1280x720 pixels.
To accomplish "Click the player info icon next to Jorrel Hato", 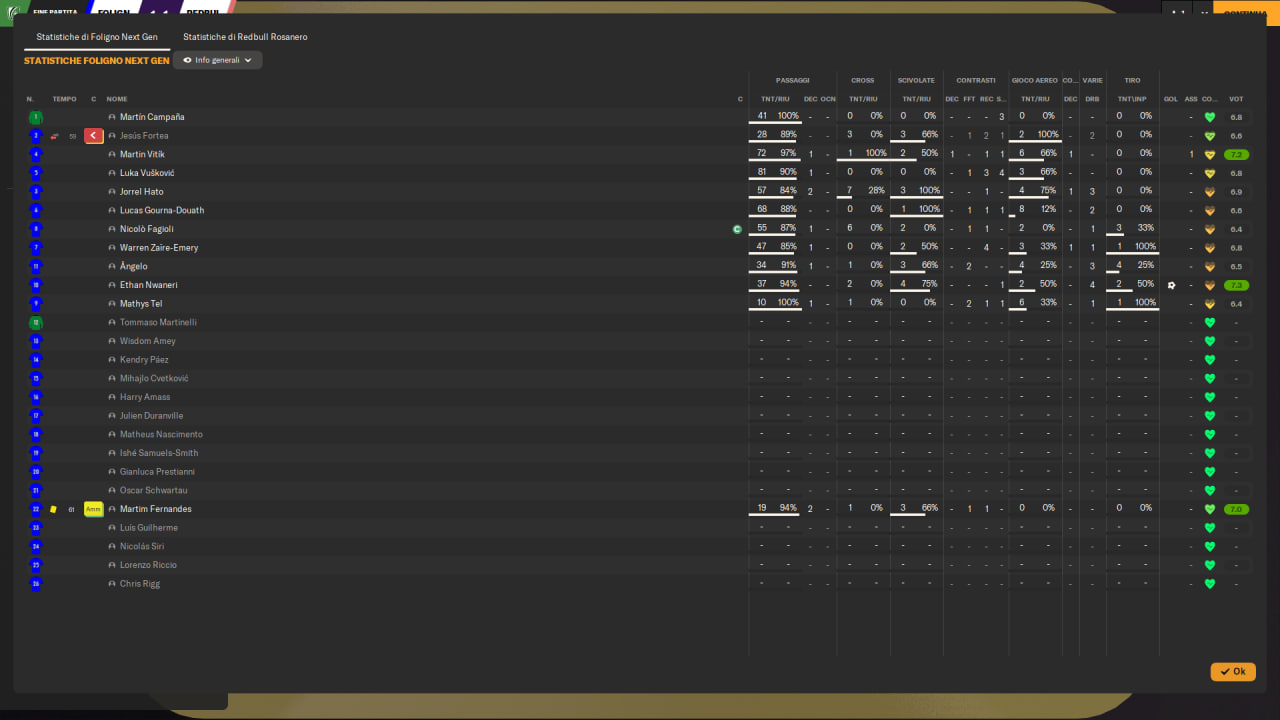I will pos(112,192).
